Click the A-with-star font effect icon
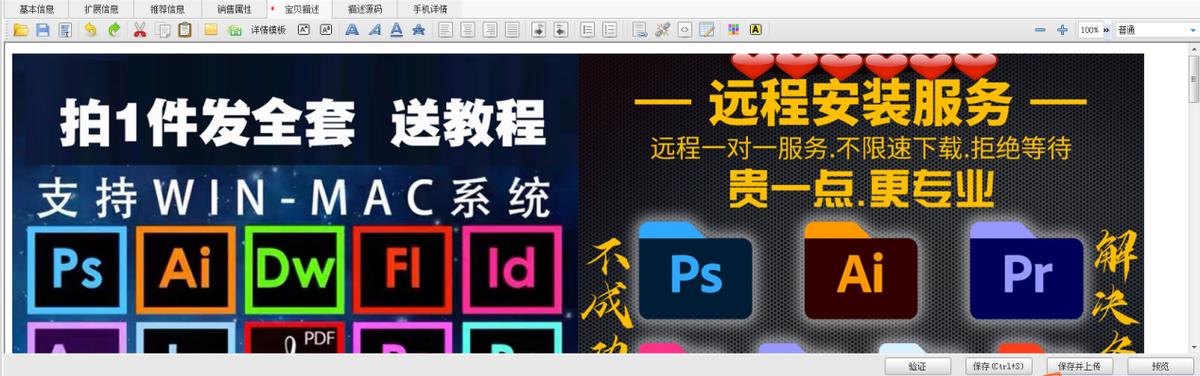1200x376 pixels. coord(419,30)
